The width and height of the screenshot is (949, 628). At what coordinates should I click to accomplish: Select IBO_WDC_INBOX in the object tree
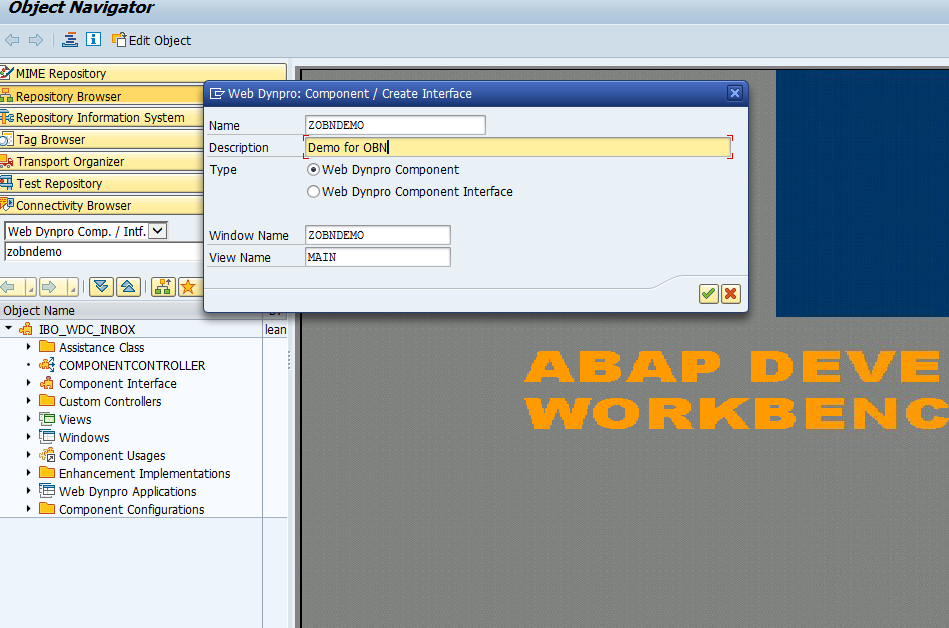pyautogui.click(x=87, y=329)
